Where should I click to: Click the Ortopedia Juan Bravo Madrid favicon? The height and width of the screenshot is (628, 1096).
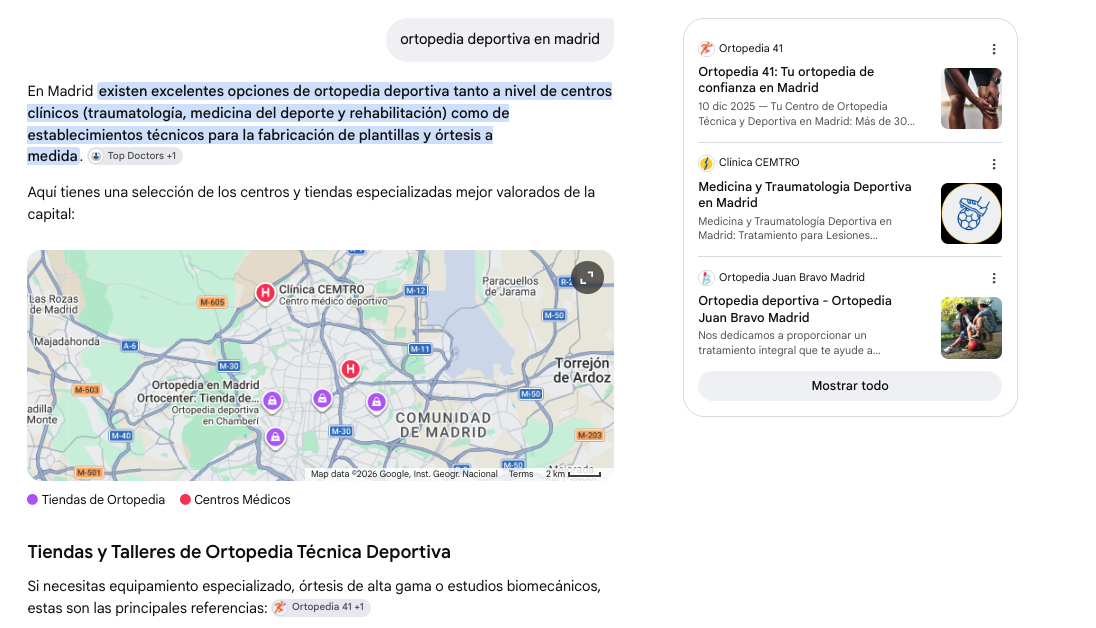pyautogui.click(x=706, y=278)
